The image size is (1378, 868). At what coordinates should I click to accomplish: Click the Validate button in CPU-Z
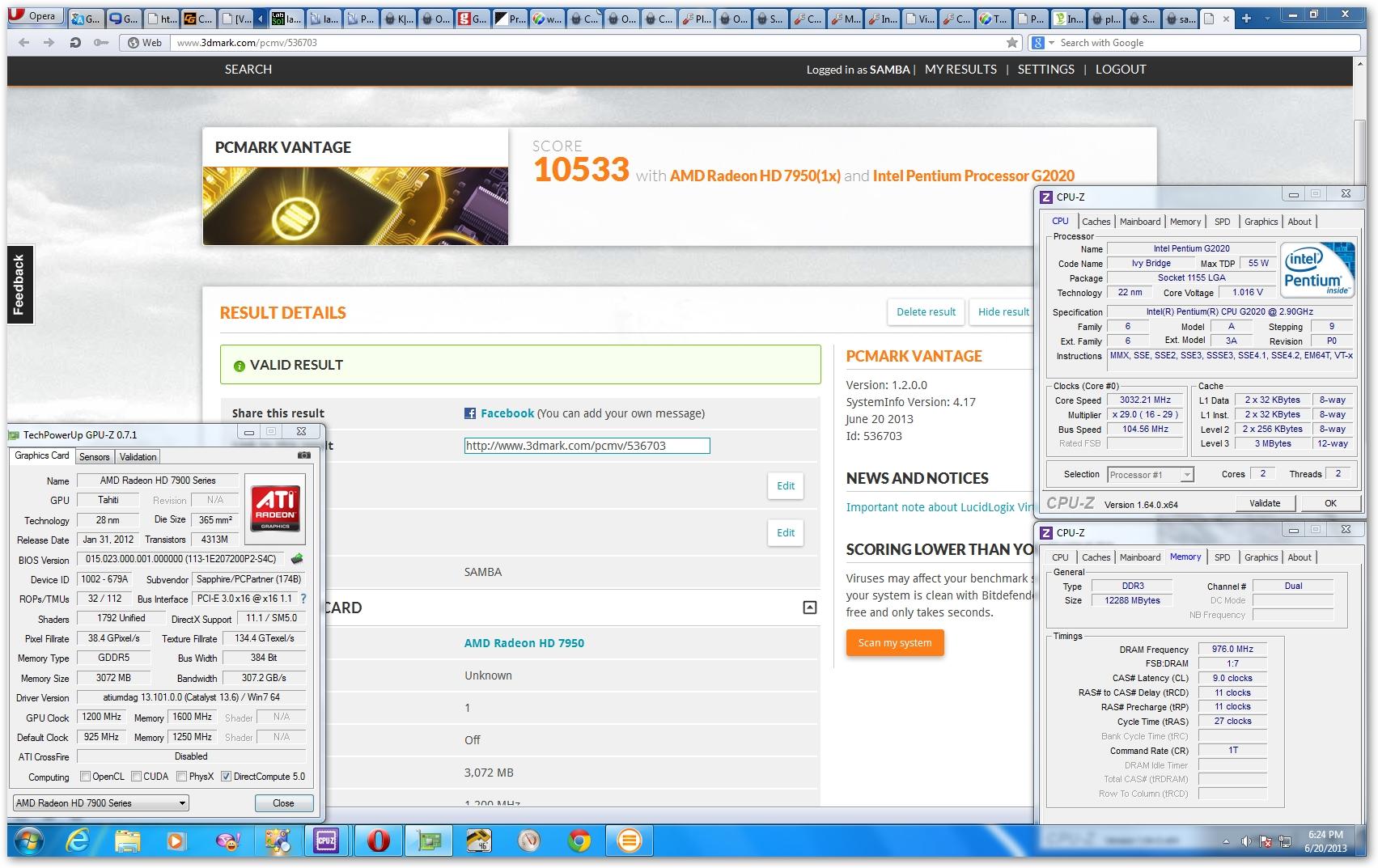[x=1265, y=503]
